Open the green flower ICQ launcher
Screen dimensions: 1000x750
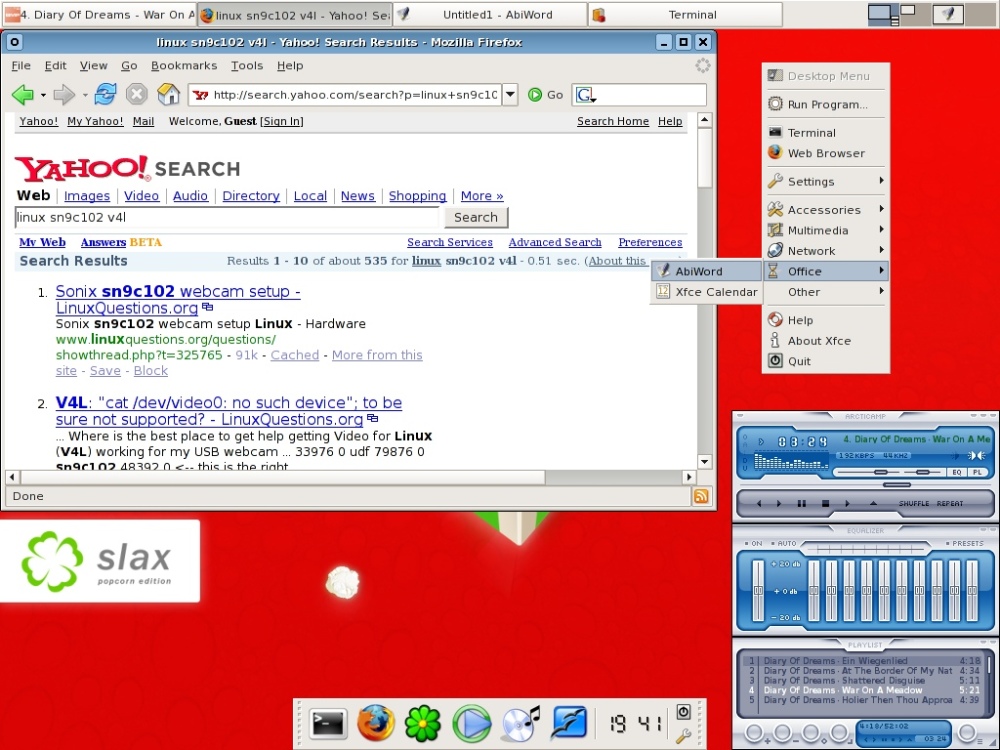(423, 724)
